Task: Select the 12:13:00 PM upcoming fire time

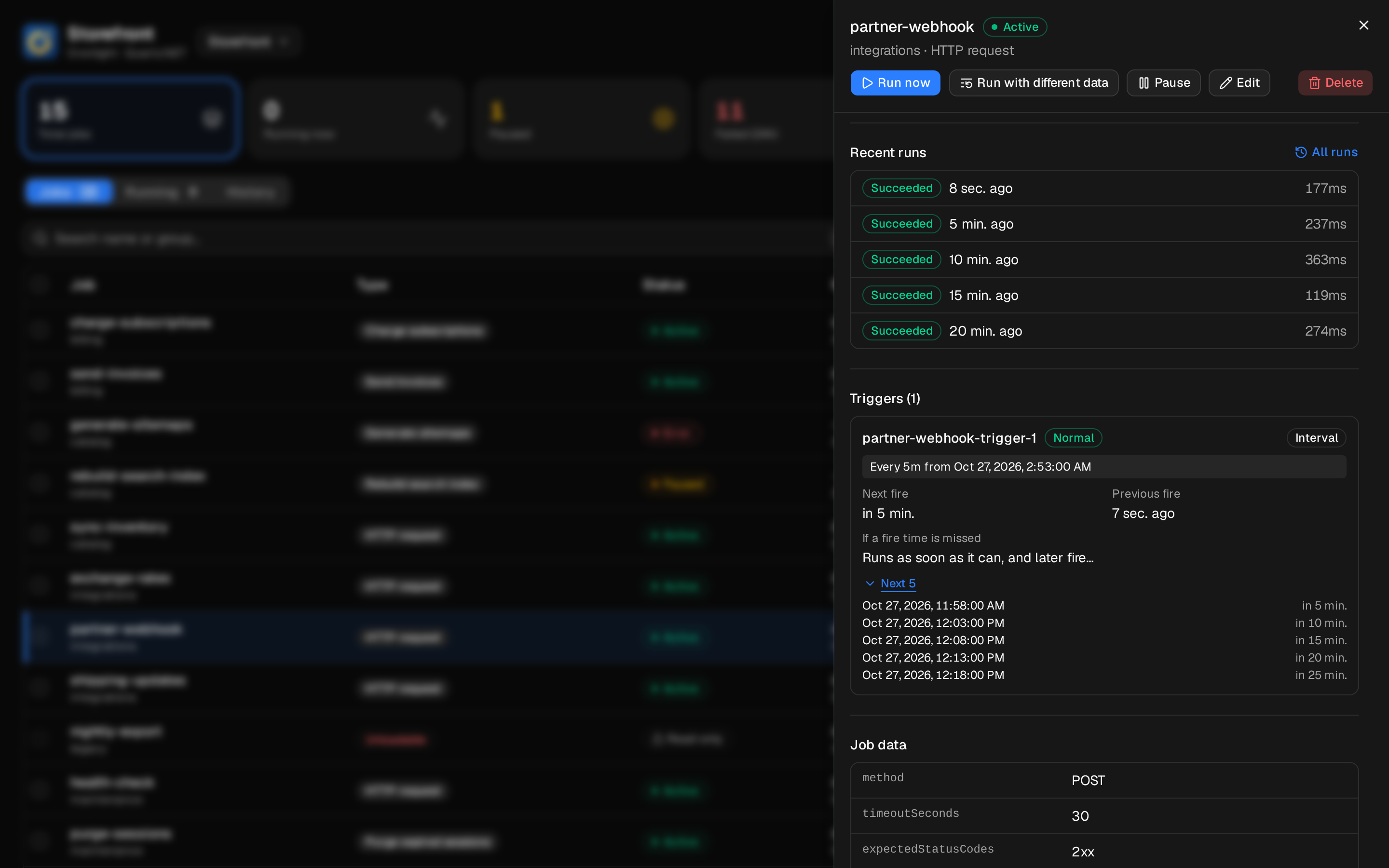Action: (933, 657)
